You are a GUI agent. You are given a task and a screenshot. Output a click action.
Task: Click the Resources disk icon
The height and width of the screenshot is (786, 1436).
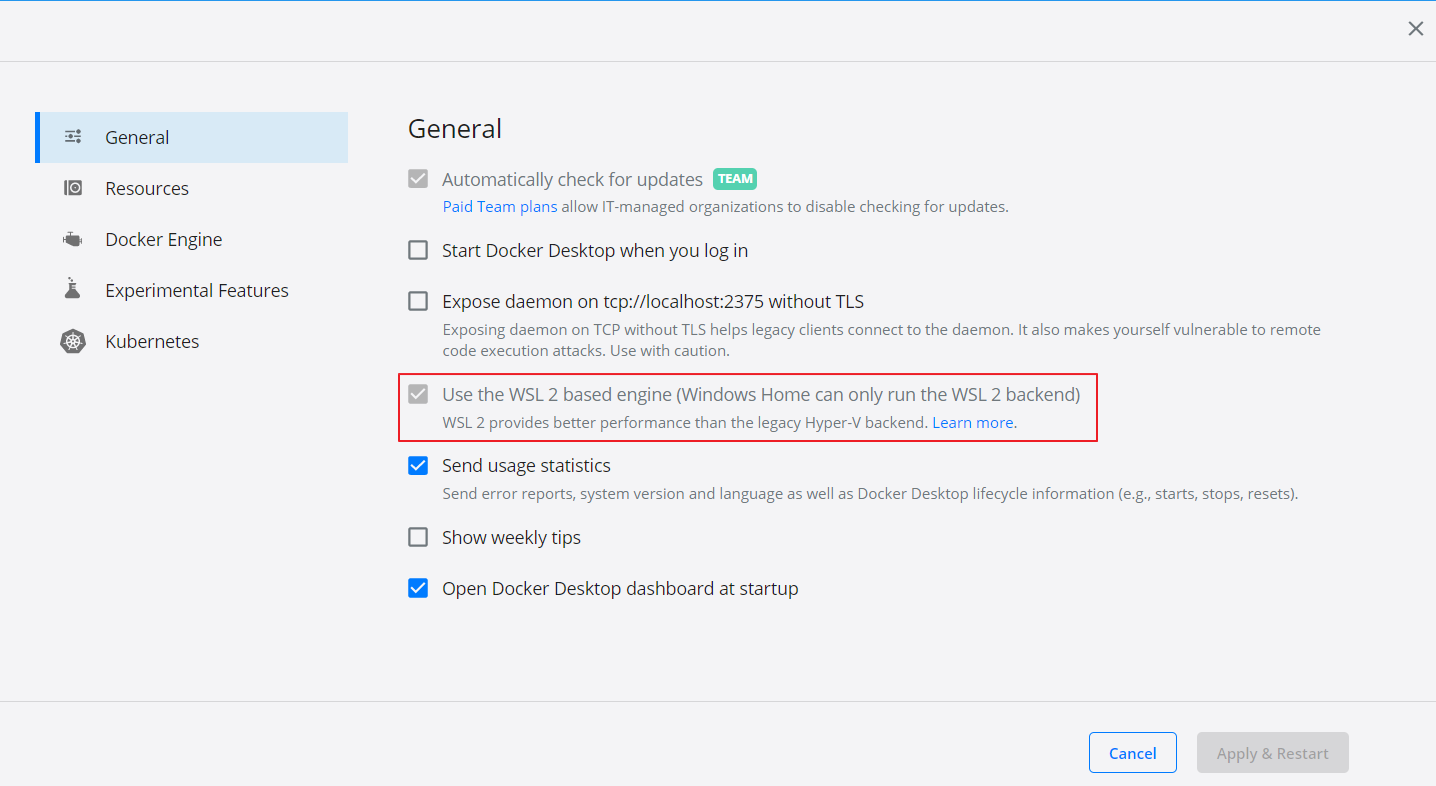[x=73, y=188]
